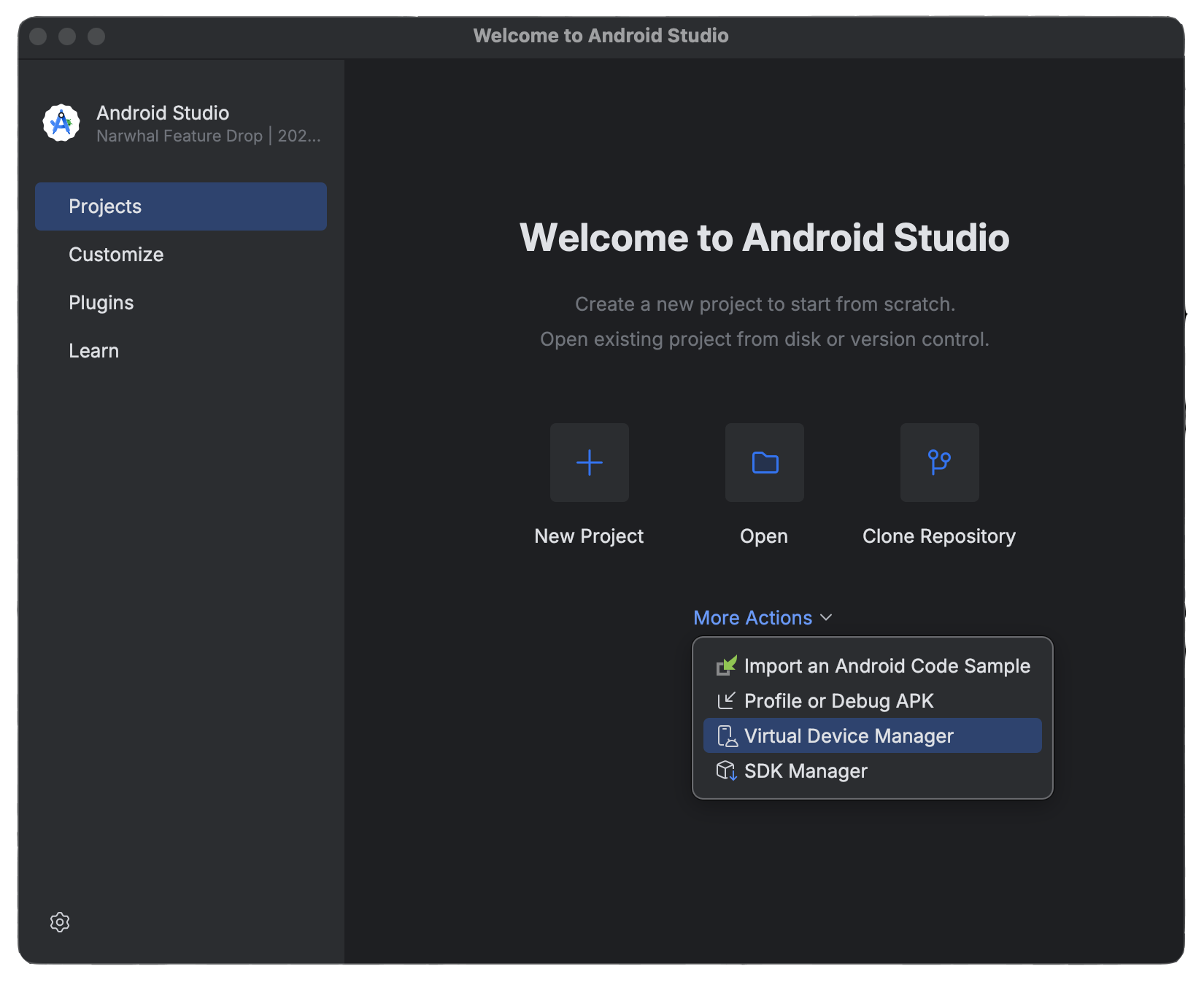This screenshot has height=982, width=1204.
Task: Open settings gear in sidebar corner
Action: click(x=60, y=922)
